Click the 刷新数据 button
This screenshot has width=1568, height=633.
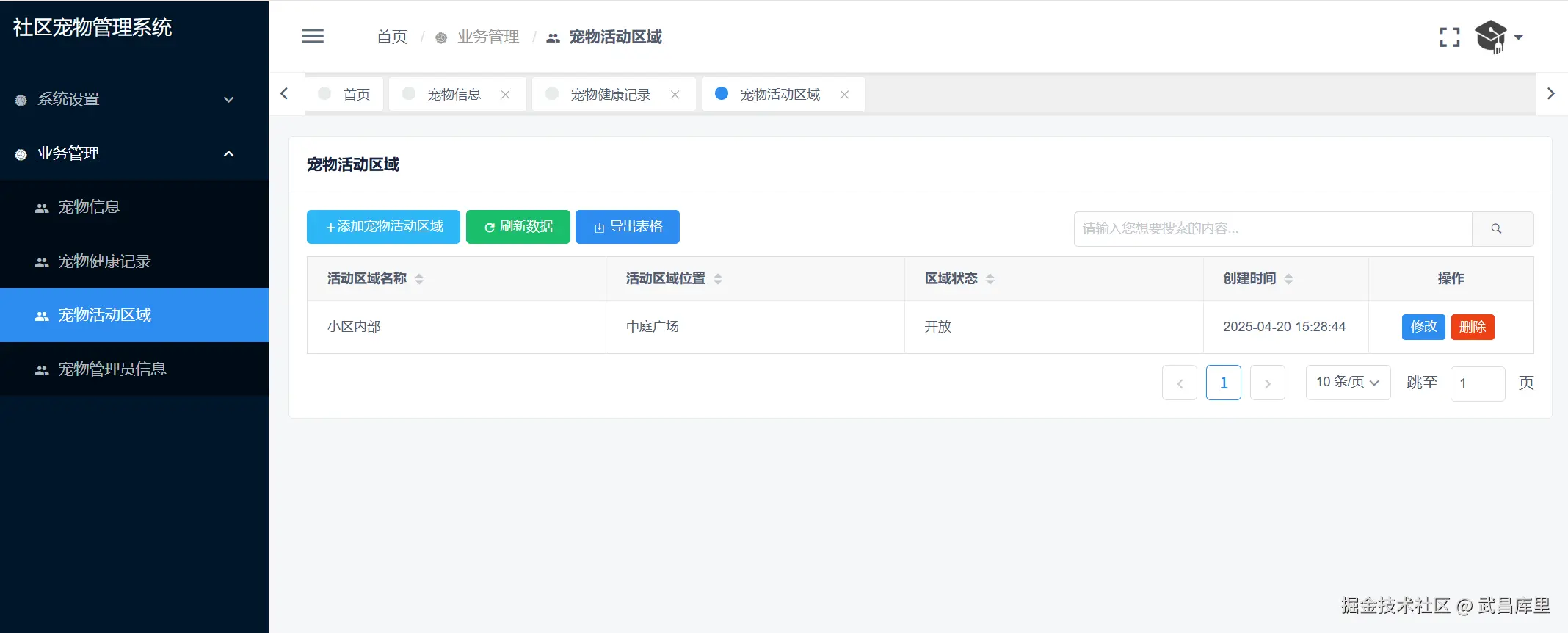[518, 227]
